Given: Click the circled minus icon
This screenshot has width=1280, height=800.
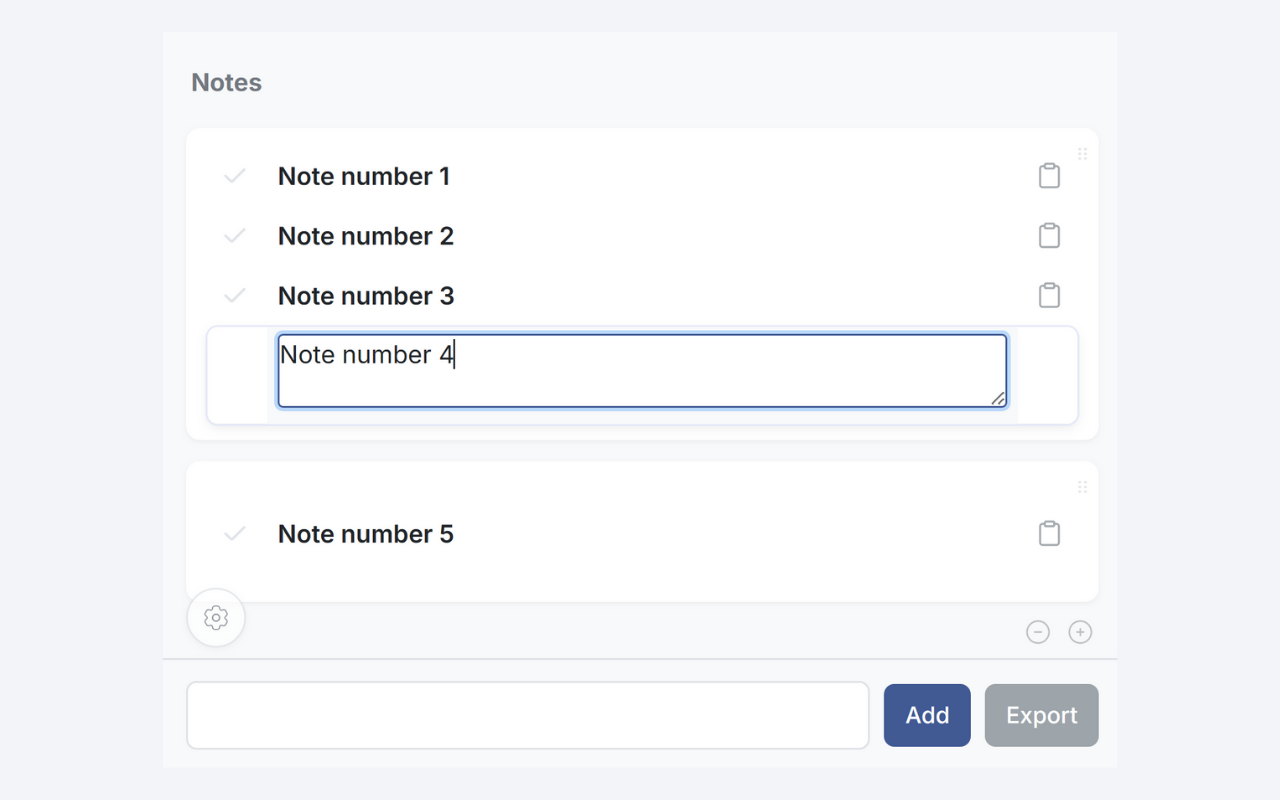Looking at the screenshot, I should coord(1038,632).
